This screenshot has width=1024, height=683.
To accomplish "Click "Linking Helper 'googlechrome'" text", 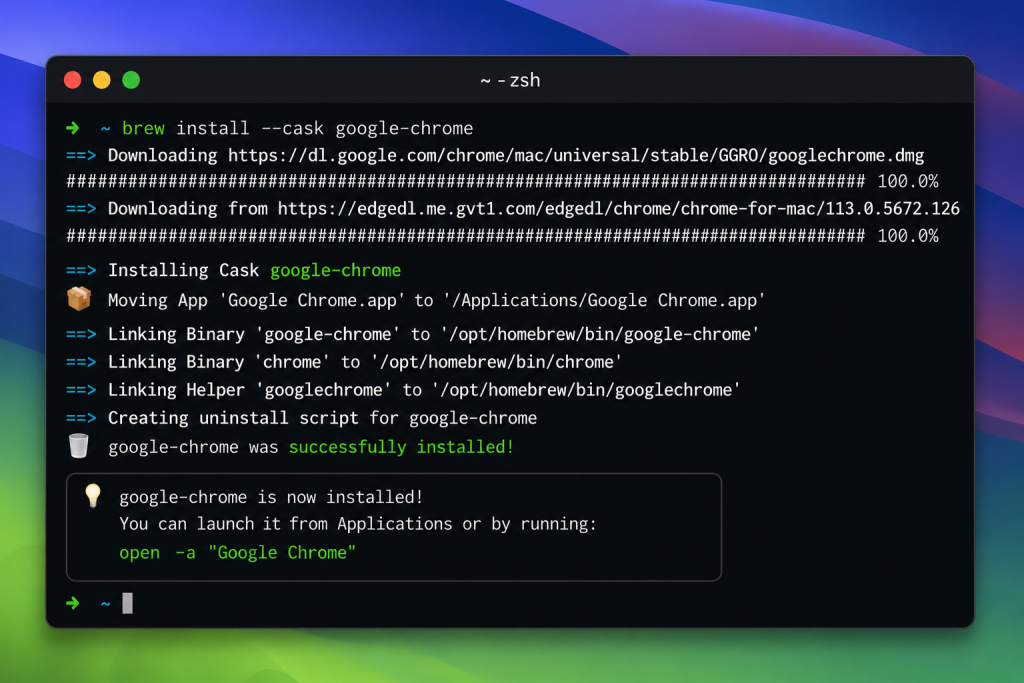I will click(x=249, y=390).
